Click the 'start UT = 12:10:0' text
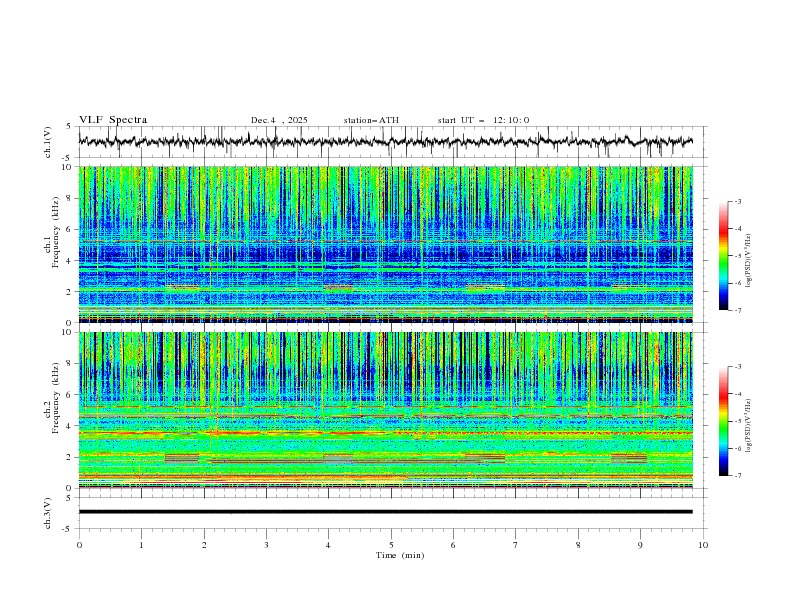Screen dimensions: 792x612 (x=483, y=120)
